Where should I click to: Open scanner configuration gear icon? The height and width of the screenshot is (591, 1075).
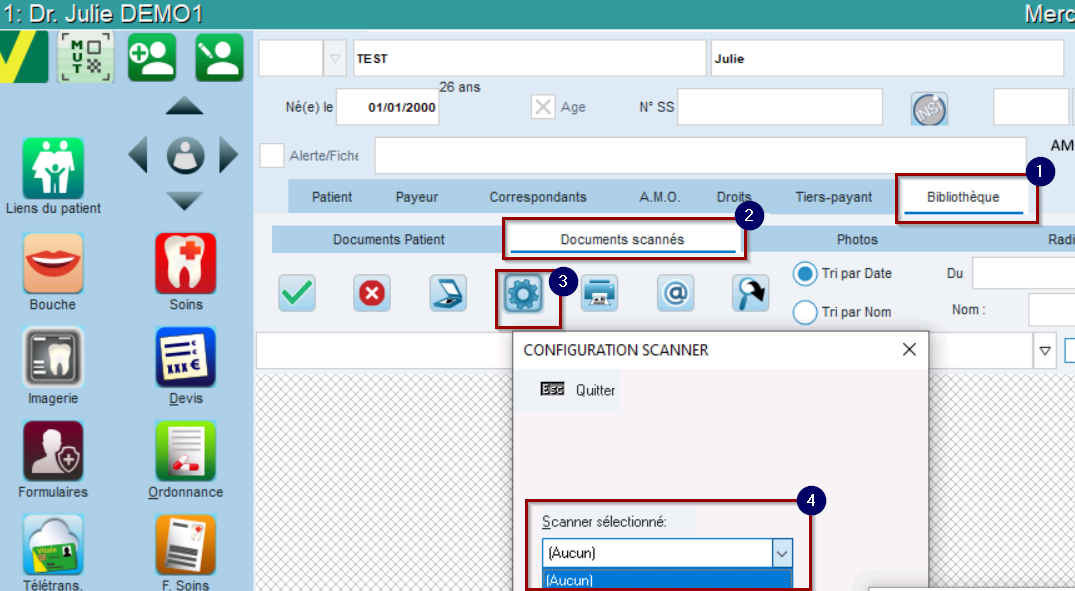pos(524,294)
